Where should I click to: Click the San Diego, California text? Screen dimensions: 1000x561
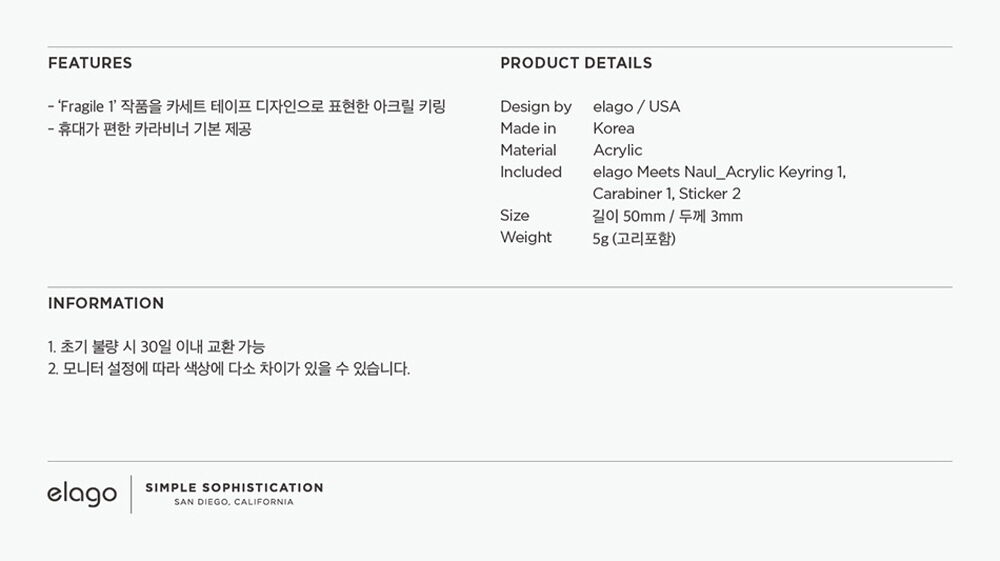234,502
